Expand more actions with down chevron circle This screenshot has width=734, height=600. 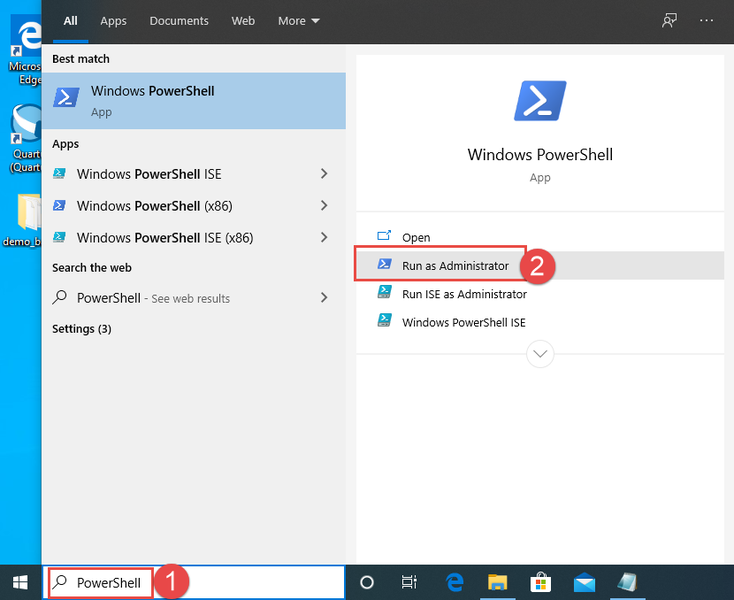[540, 354]
